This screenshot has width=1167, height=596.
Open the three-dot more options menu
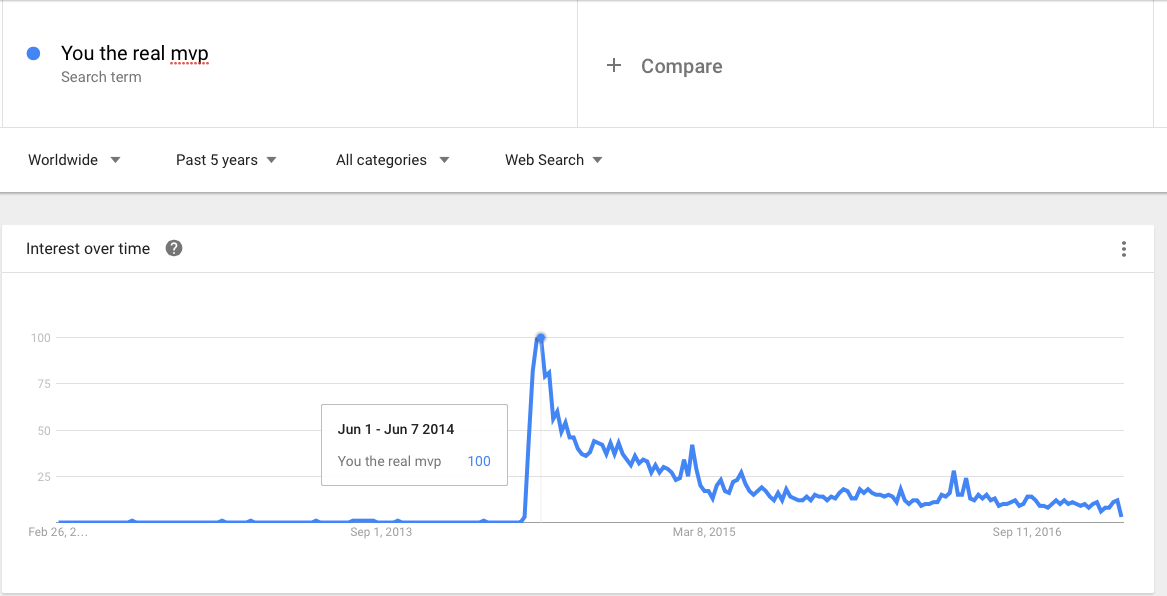pyautogui.click(x=1124, y=249)
